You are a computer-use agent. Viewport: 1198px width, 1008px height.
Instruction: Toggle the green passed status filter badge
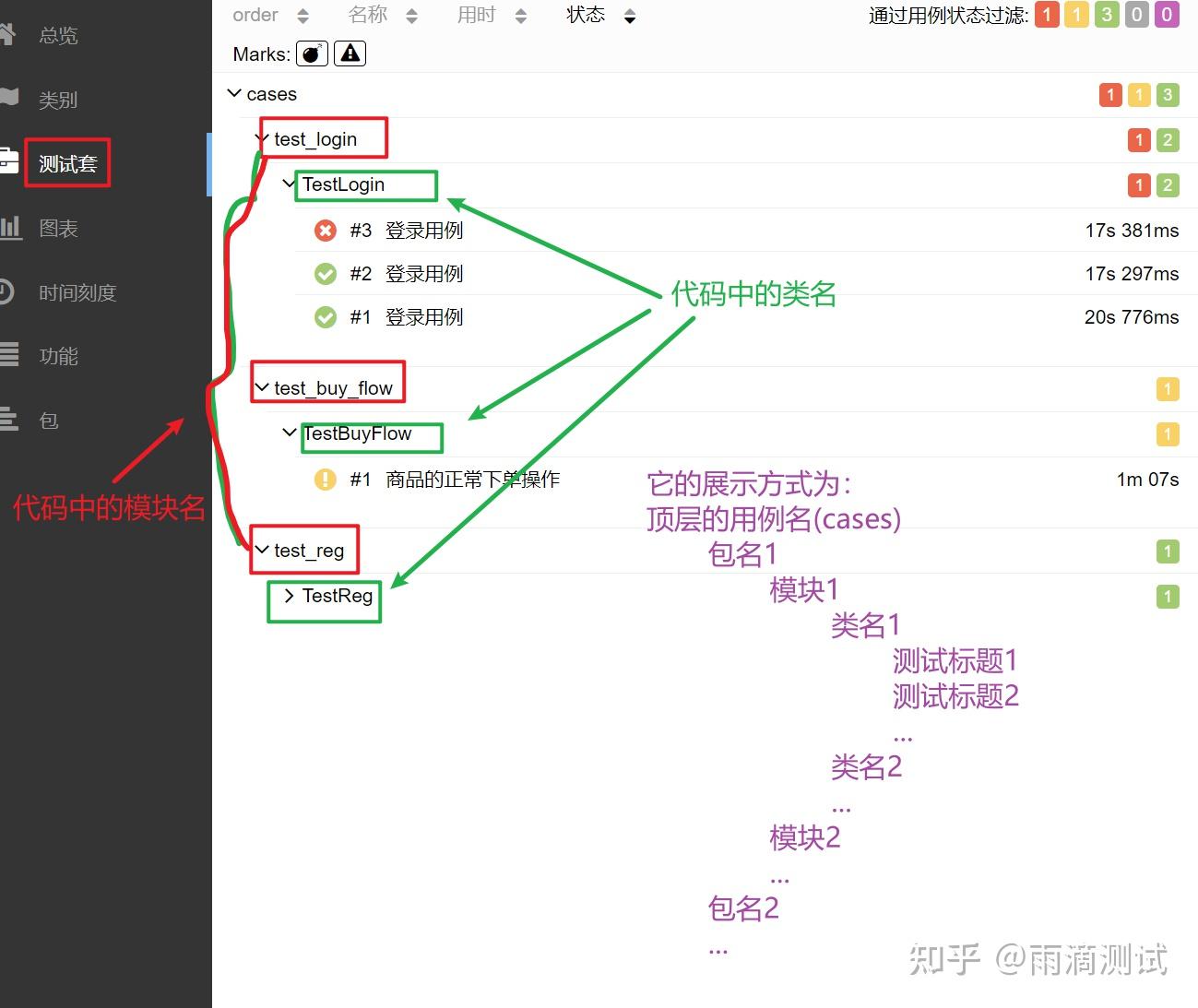[x=1107, y=15]
